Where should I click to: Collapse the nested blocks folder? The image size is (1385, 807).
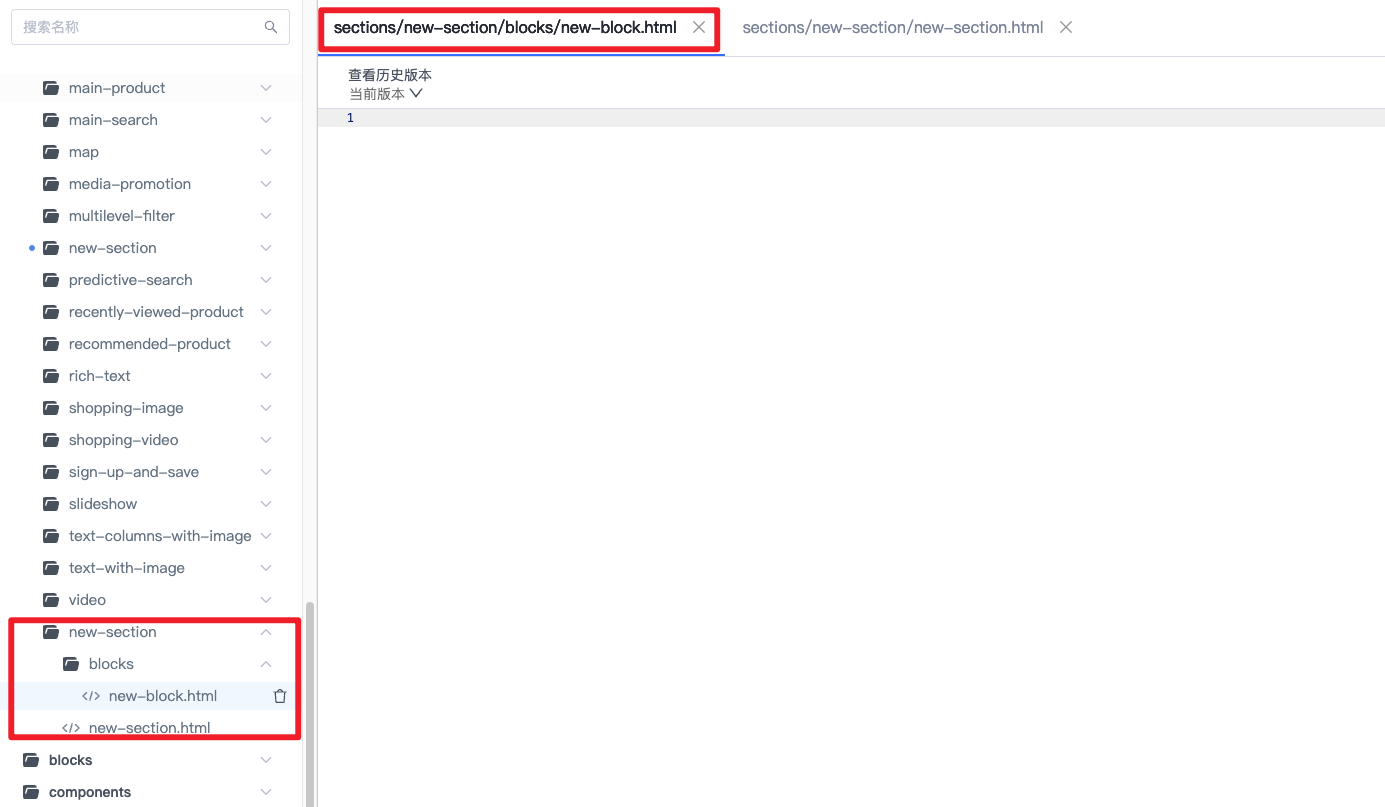click(266, 664)
